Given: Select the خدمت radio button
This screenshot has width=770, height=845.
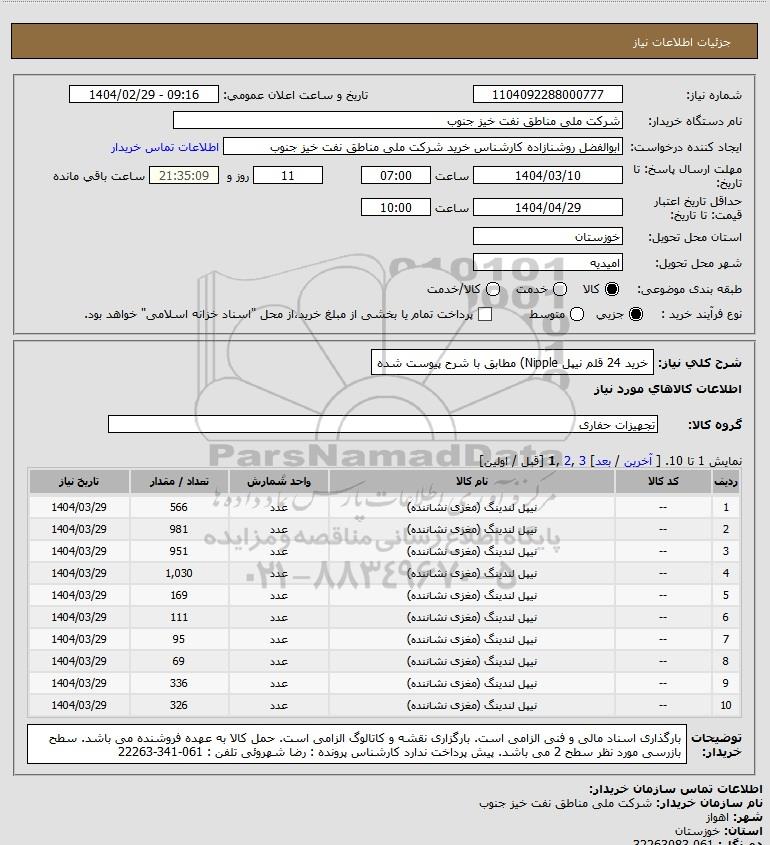Looking at the screenshot, I should (x=560, y=289).
